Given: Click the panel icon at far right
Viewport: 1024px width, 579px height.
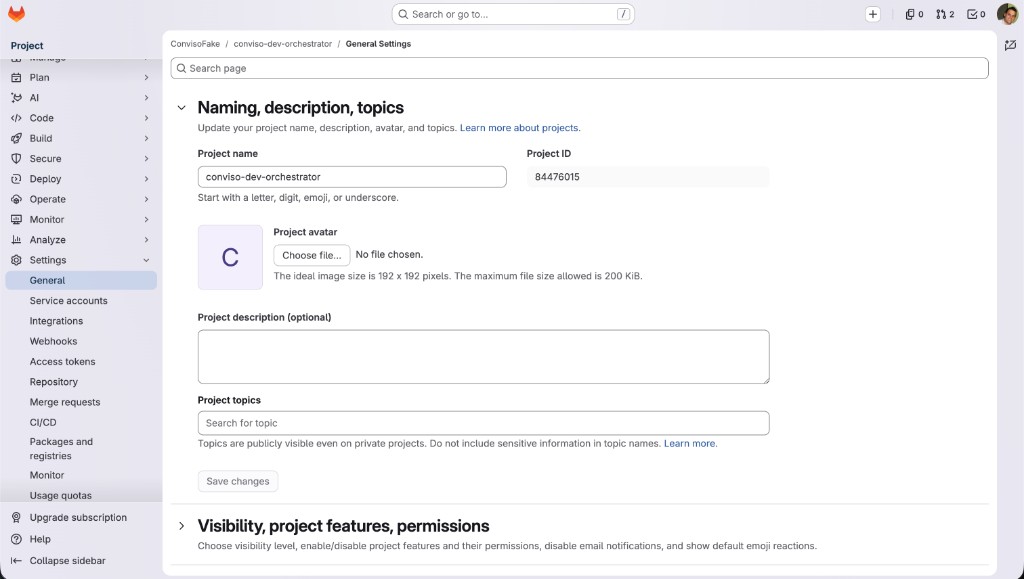Looking at the screenshot, I should pos(1010,45).
